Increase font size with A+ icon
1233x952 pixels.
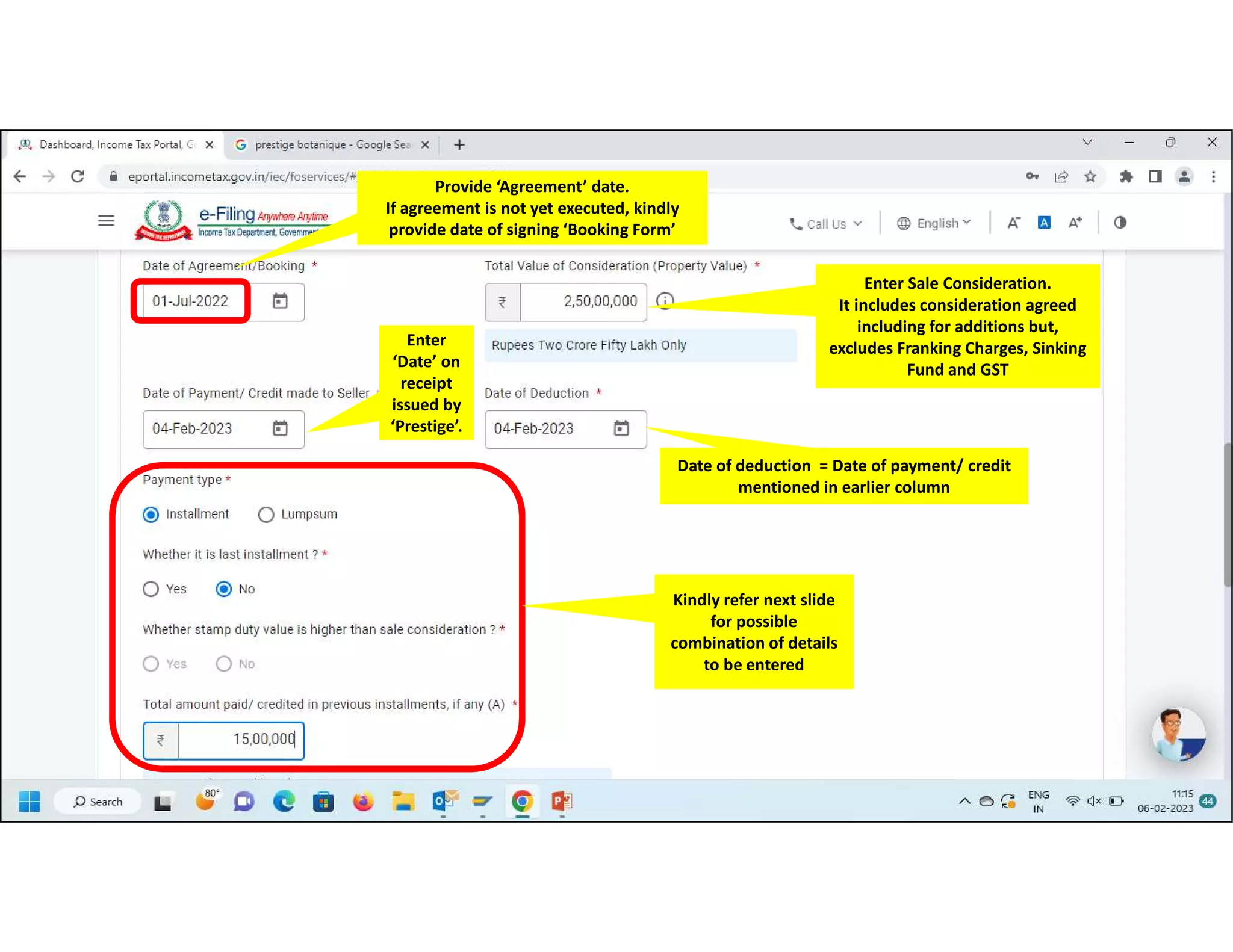tap(1075, 223)
